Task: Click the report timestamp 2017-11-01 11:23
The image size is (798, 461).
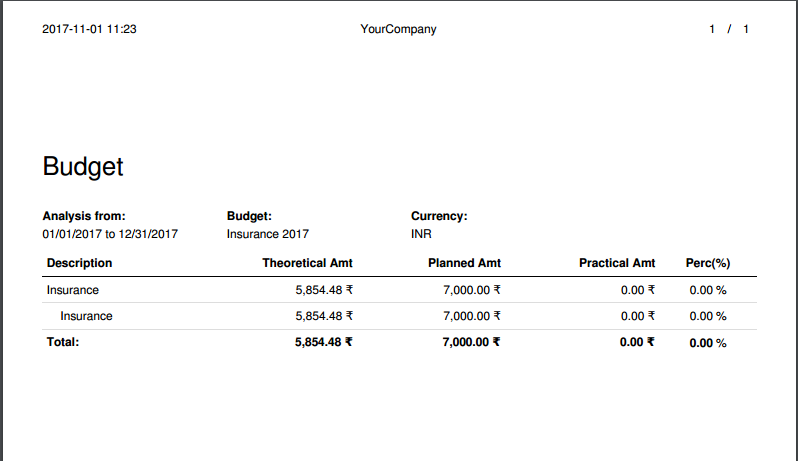Action: [89, 30]
